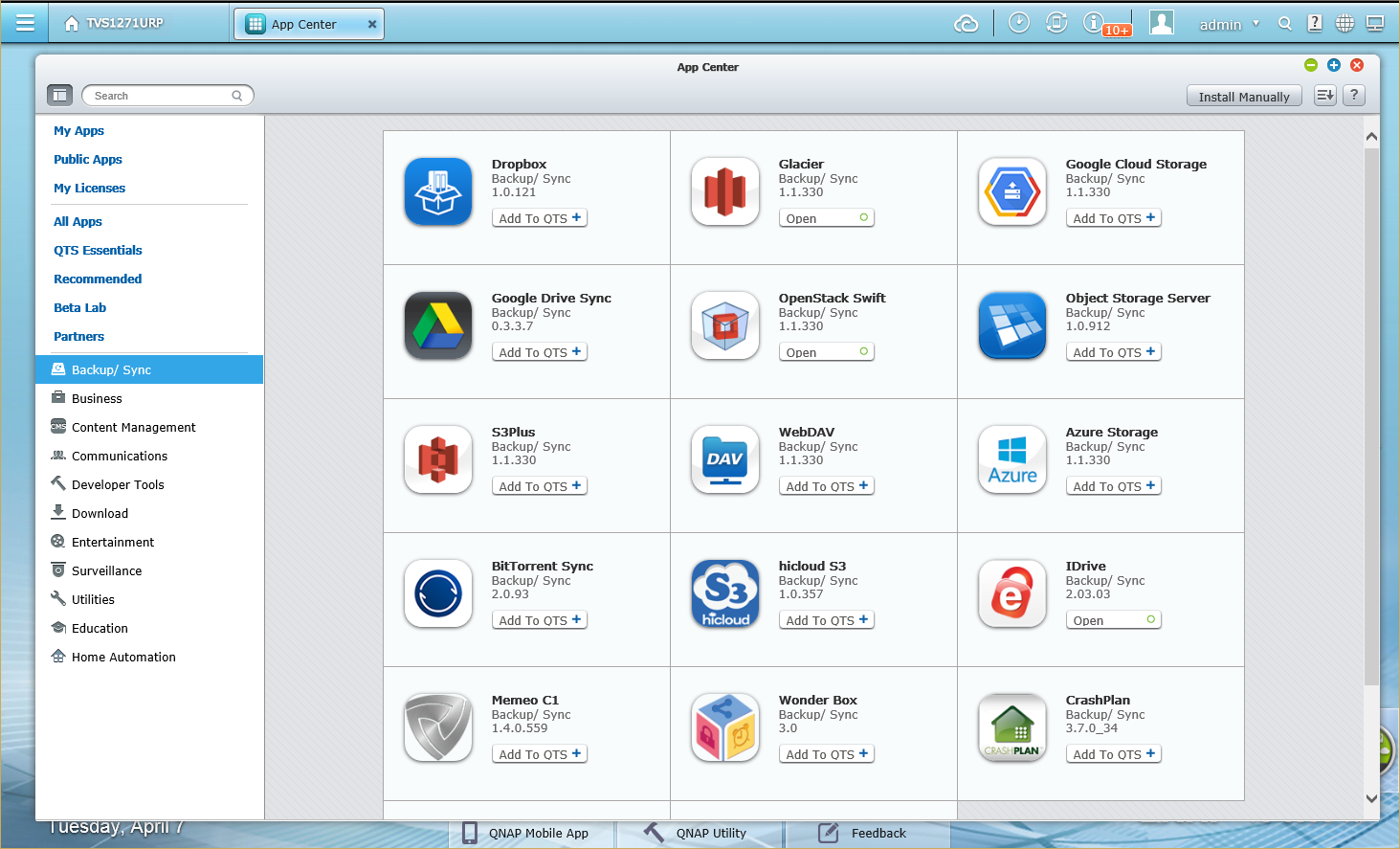
Task: Open the OpenStack Swift app
Action: click(x=827, y=352)
